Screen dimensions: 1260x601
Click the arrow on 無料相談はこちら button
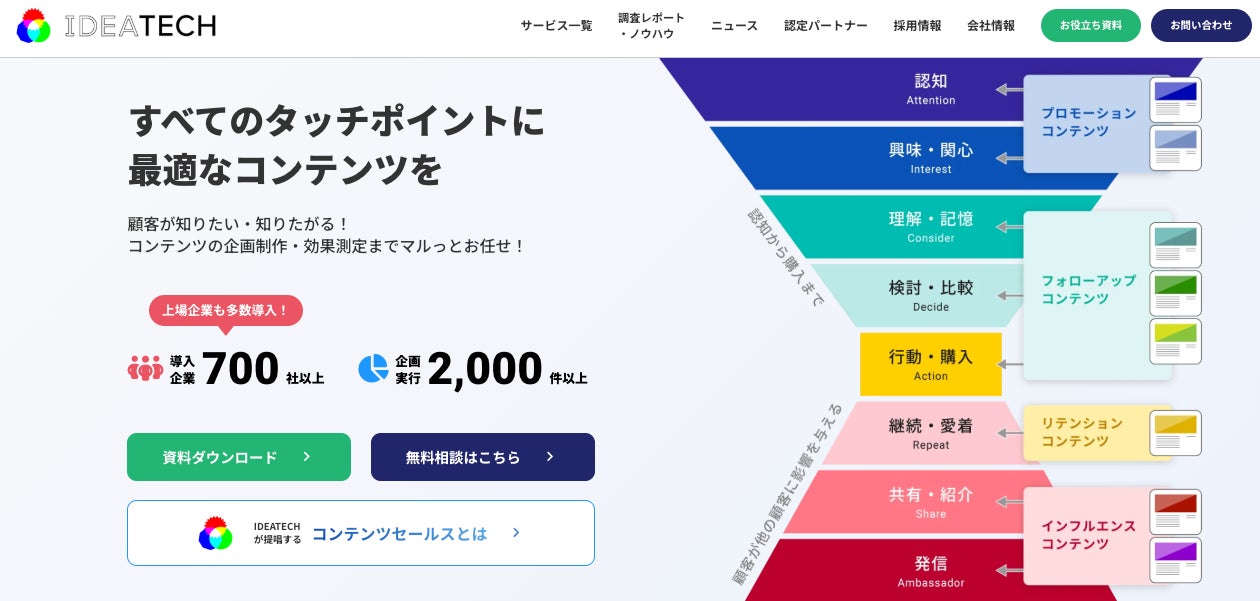click(550, 456)
